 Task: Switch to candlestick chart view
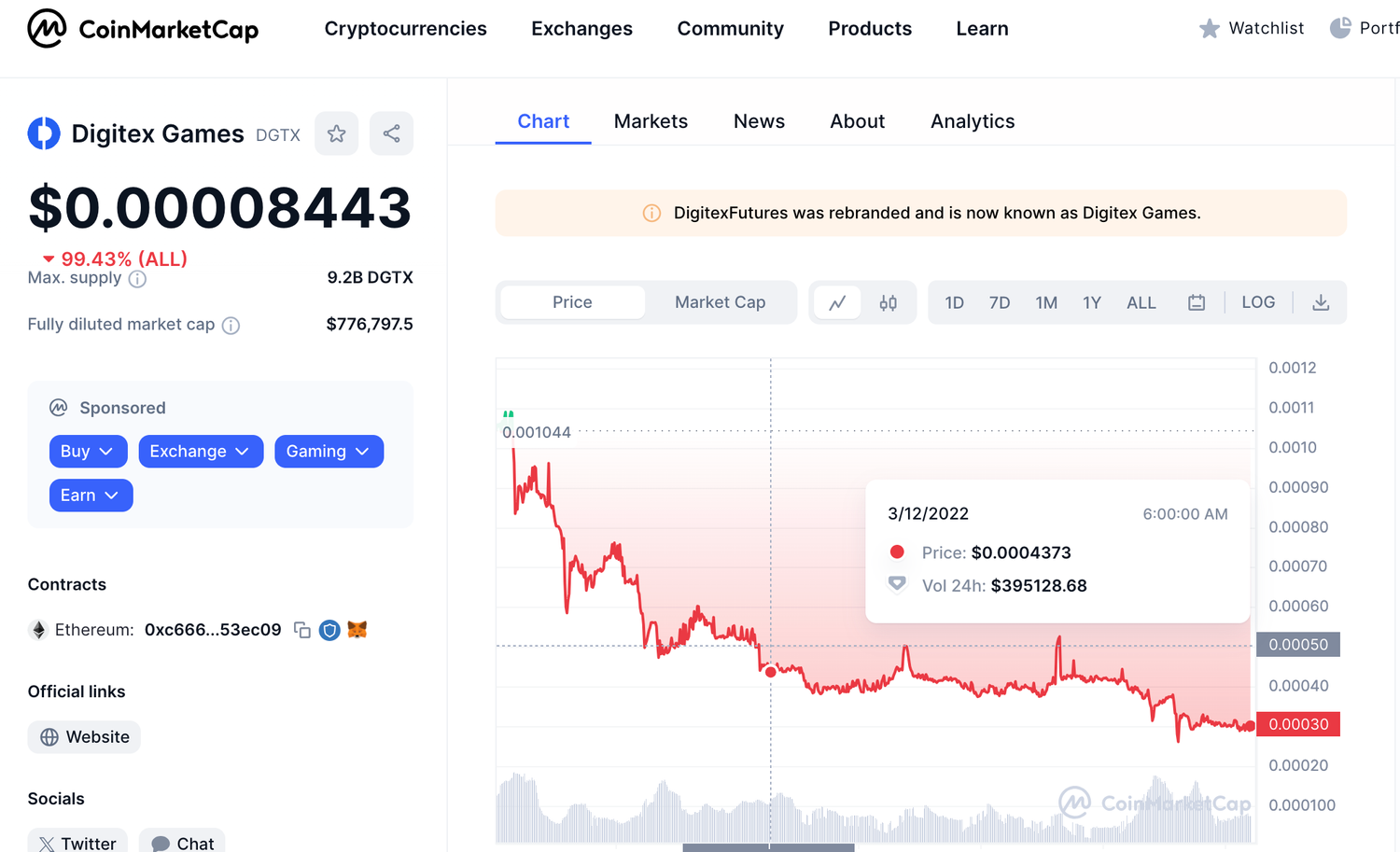click(x=888, y=302)
